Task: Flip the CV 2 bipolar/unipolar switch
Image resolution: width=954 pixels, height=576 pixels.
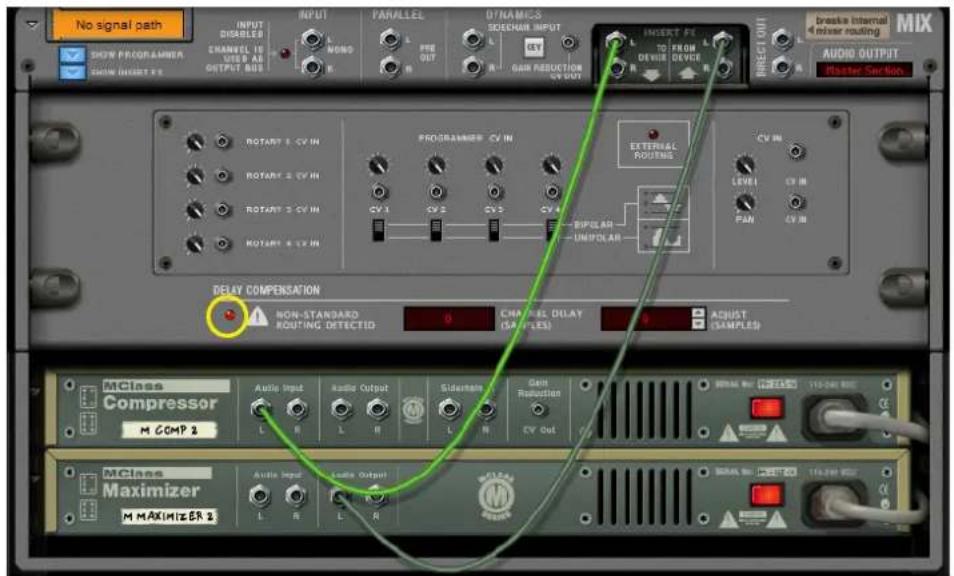Action: point(436,230)
